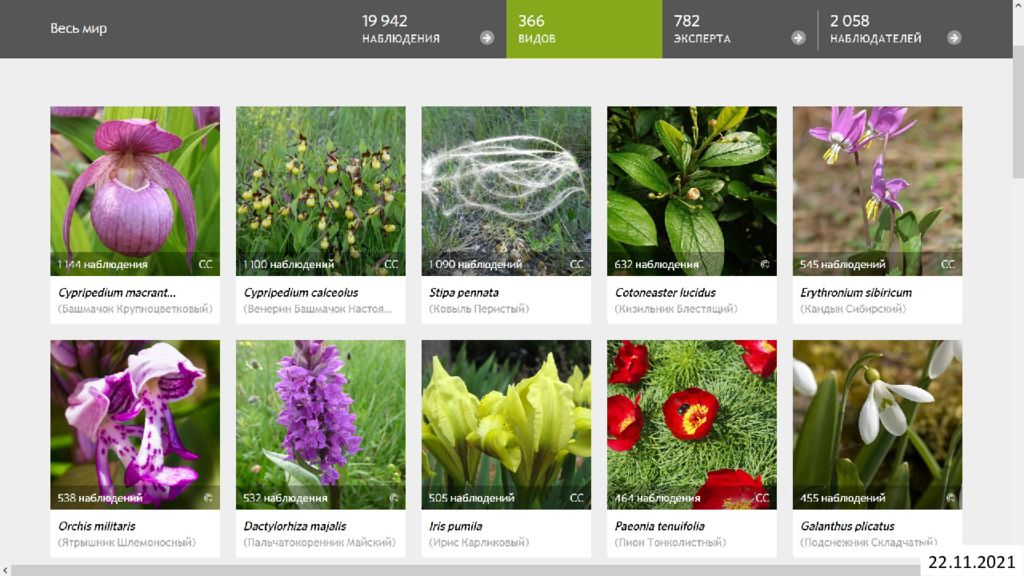Click copyright icon on Orchis militaris photo

tap(208, 498)
